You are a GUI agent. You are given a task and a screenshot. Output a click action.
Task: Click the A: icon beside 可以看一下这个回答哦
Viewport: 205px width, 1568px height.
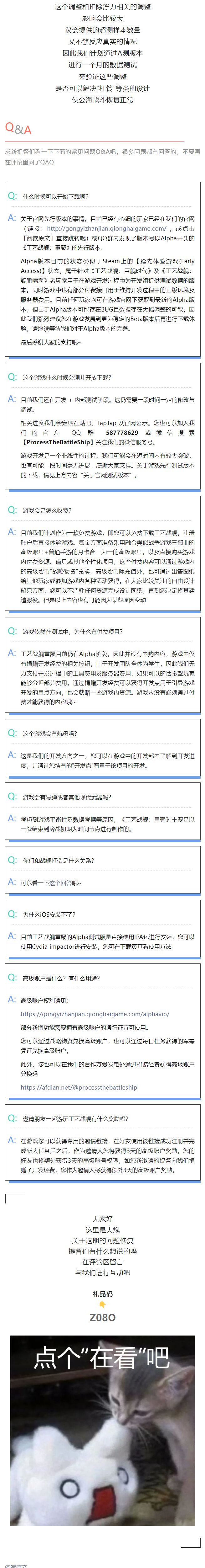[12, 882]
